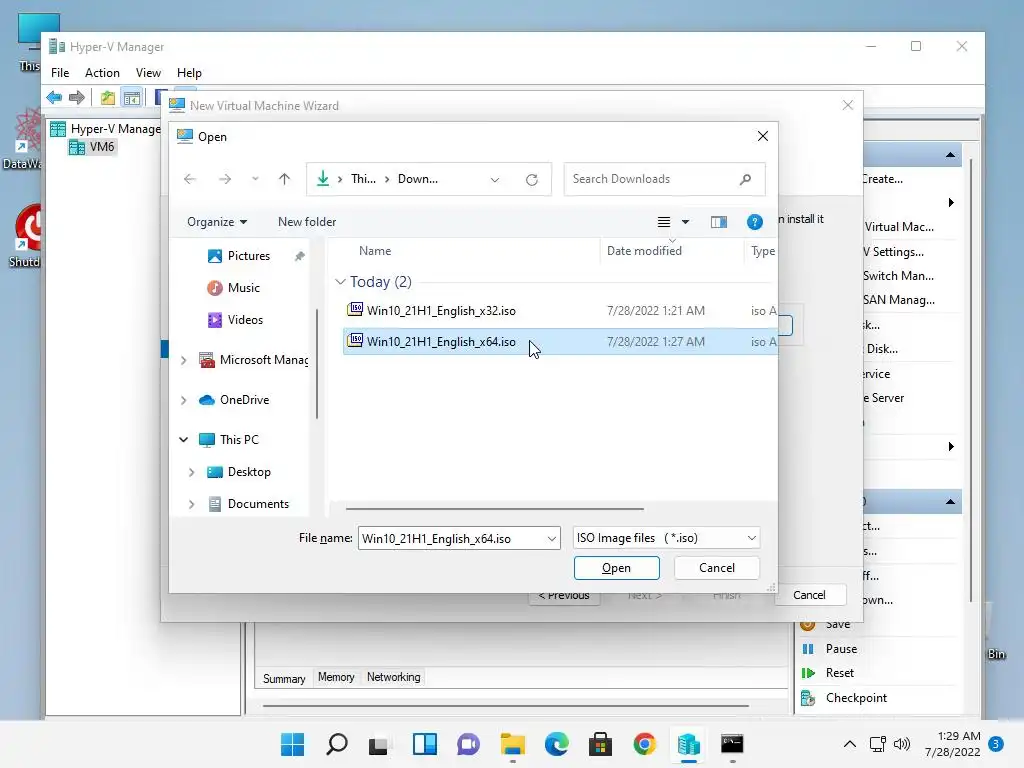Screen dimensions: 1024x768
Task: Create a New folder
Action: pos(307,222)
